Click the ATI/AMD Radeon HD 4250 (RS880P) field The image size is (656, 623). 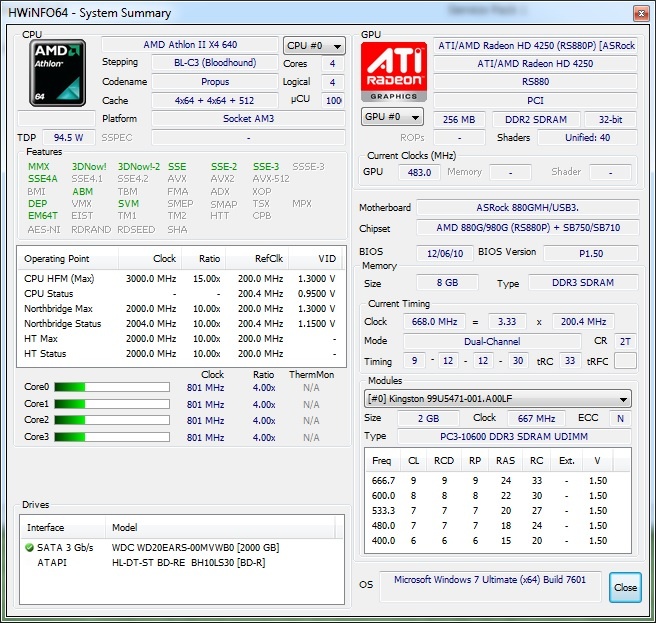pos(536,45)
